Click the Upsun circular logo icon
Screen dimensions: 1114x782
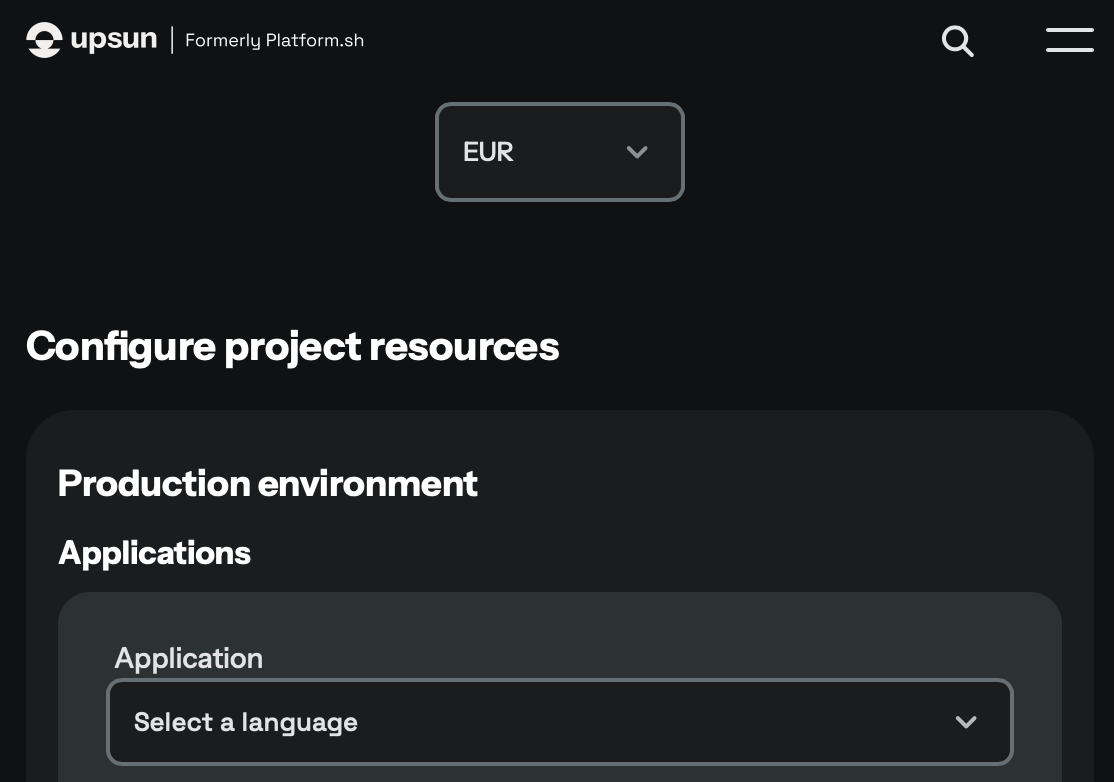pyautogui.click(x=44, y=40)
